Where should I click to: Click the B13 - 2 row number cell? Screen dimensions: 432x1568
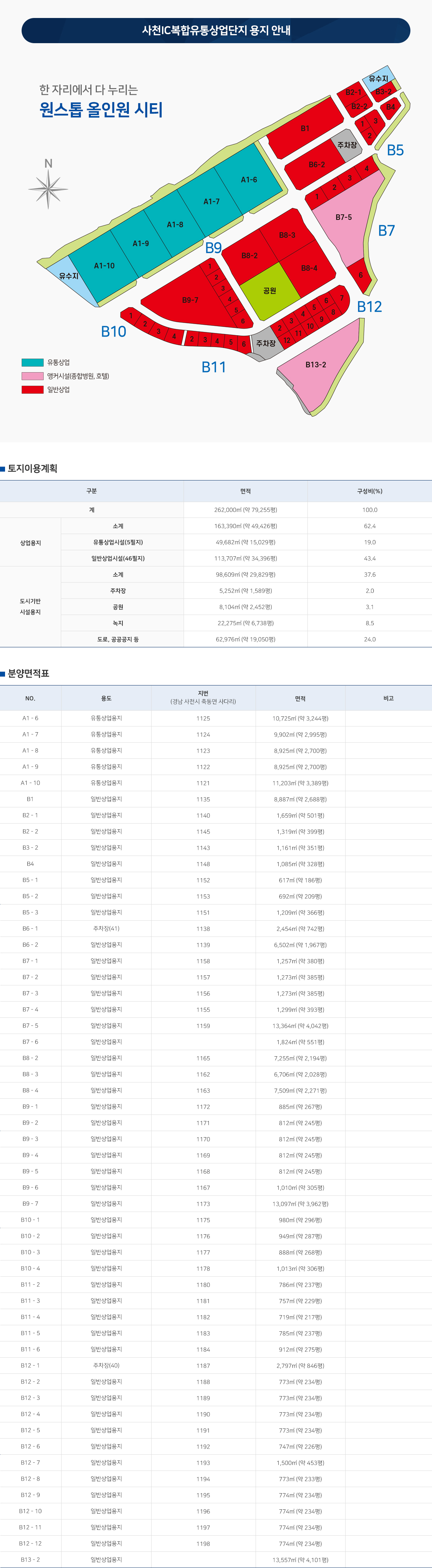click(x=31, y=1559)
